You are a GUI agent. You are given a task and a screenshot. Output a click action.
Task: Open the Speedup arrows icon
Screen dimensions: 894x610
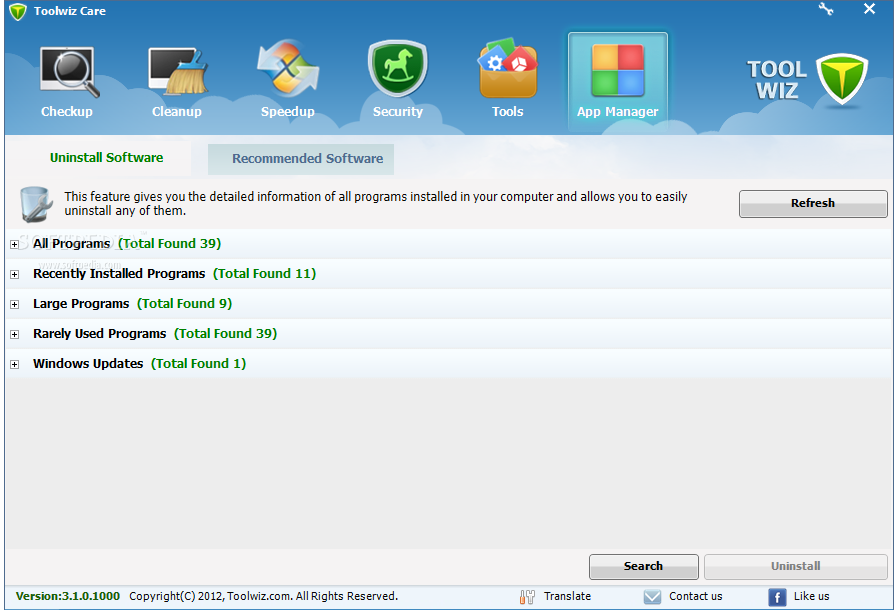click(x=288, y=68)
